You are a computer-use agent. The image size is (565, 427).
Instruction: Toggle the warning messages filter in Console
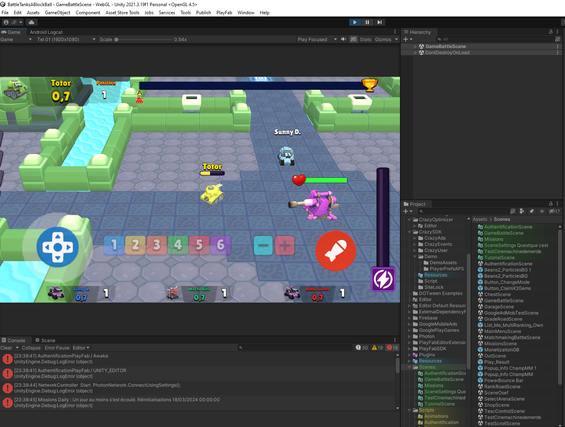377,348
